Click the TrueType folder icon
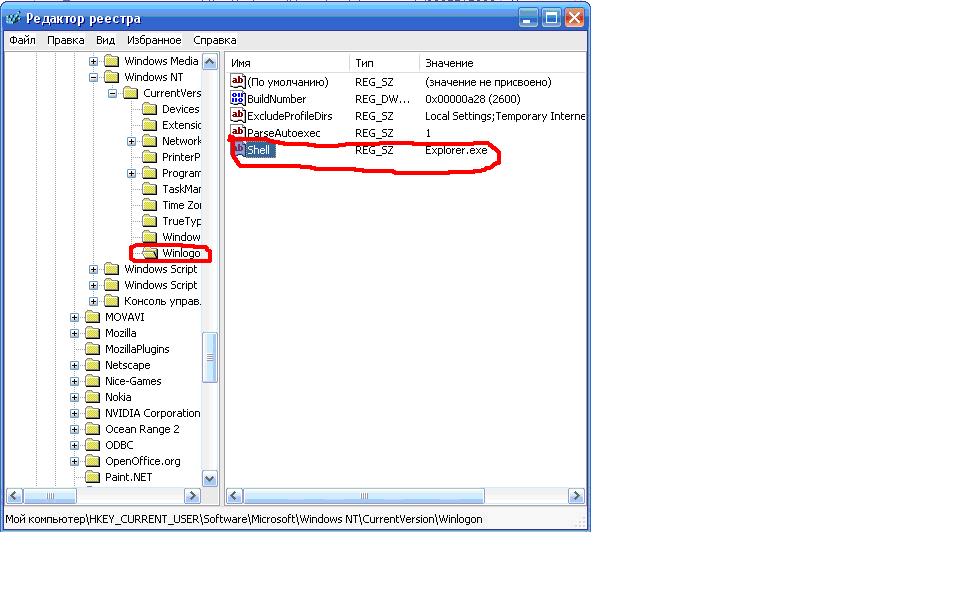This screenshot has height=611, width=960. tap(149, 221)
